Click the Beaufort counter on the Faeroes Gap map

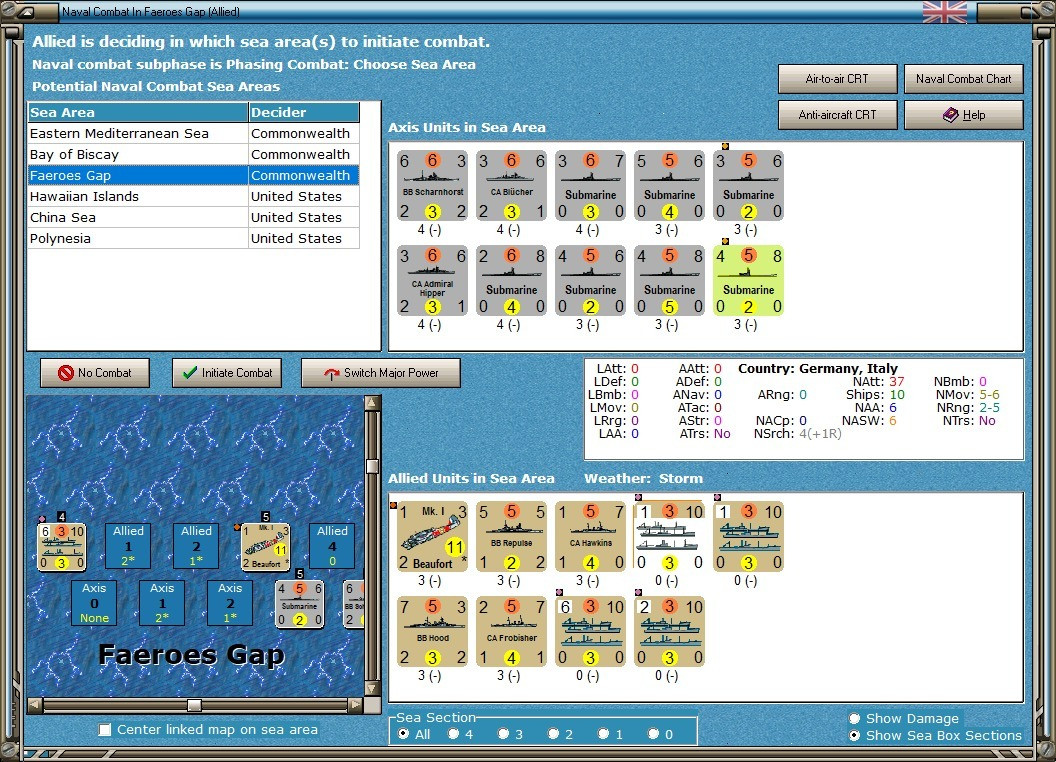click(265, 546)
